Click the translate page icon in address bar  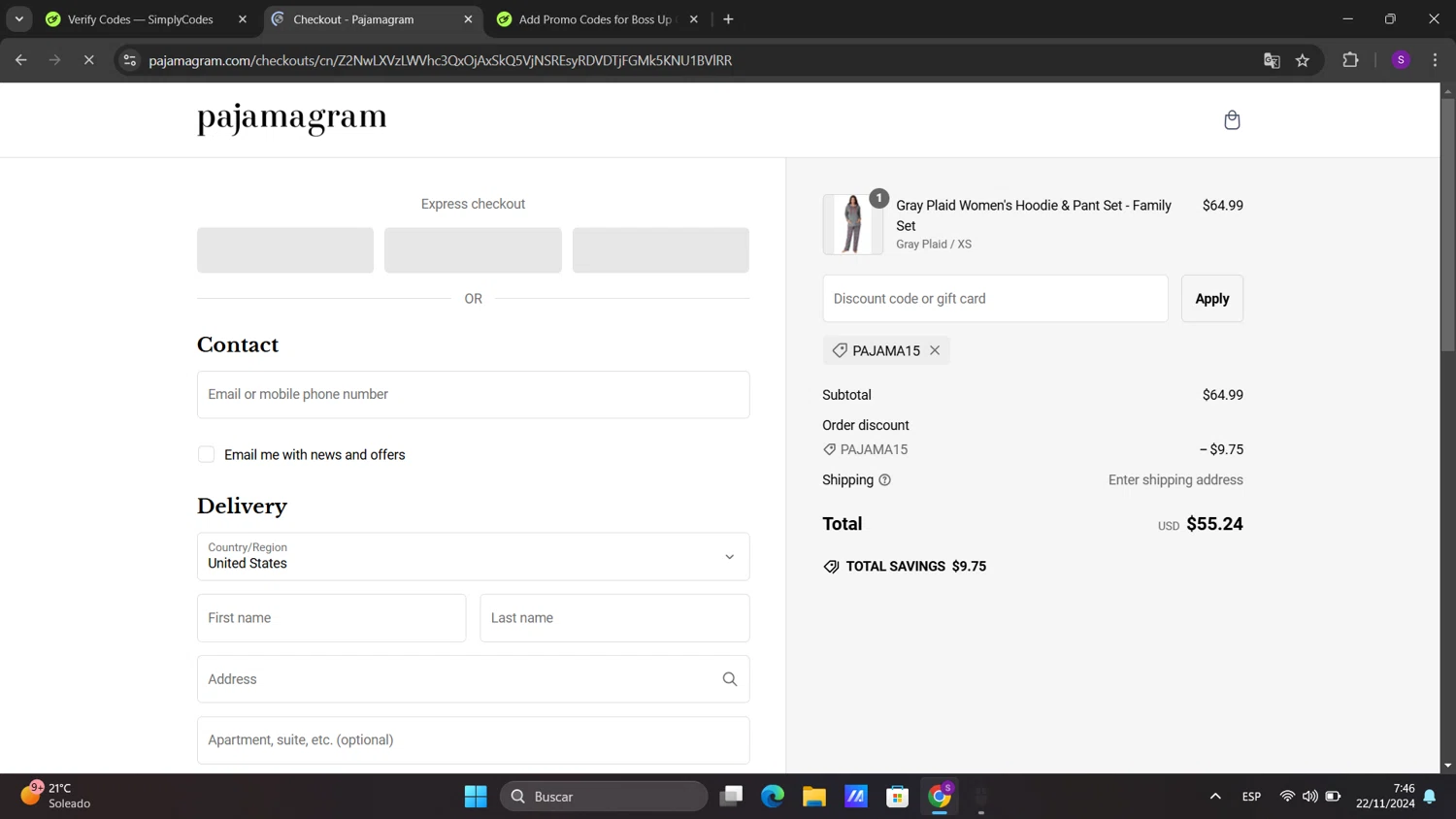(x=1272, y=60)
